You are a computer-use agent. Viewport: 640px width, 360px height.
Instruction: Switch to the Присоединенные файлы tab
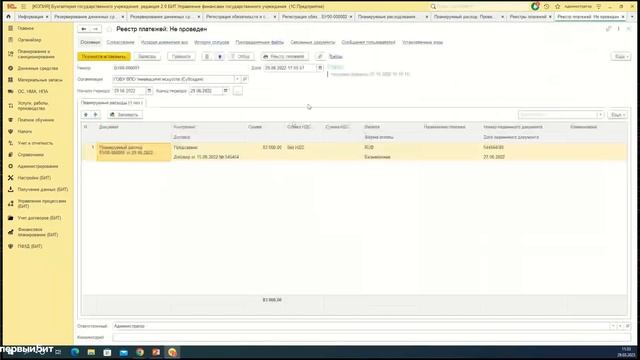(260, 42)
